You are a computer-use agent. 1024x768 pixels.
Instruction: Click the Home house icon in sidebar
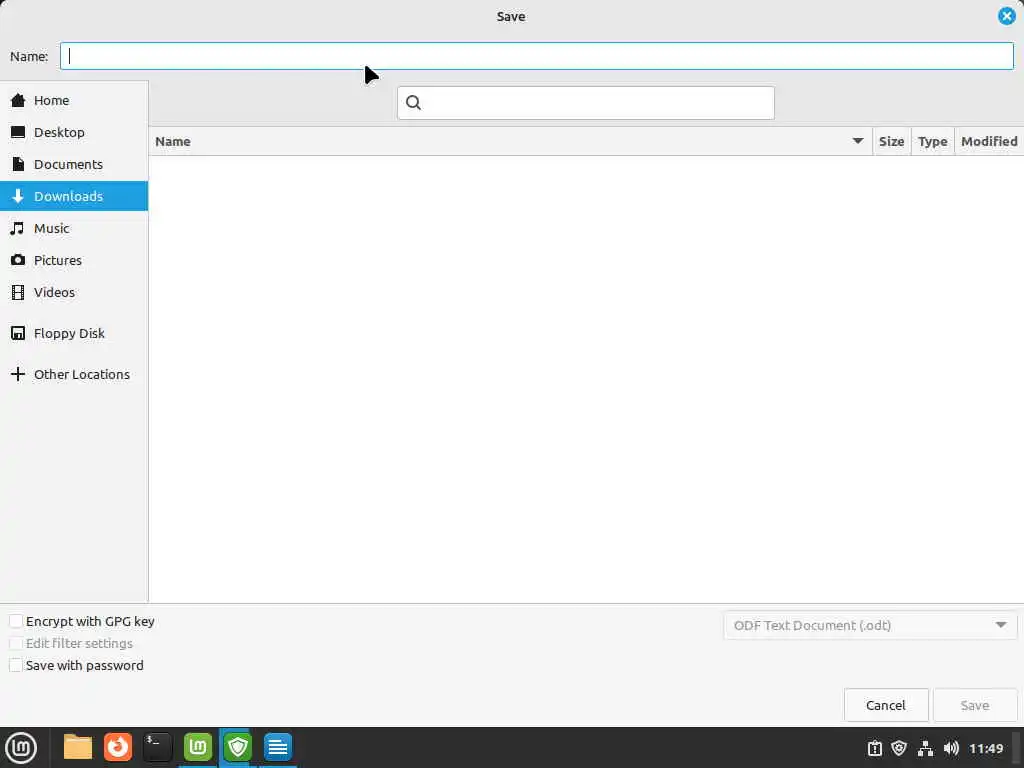click(x=18, y=100)
